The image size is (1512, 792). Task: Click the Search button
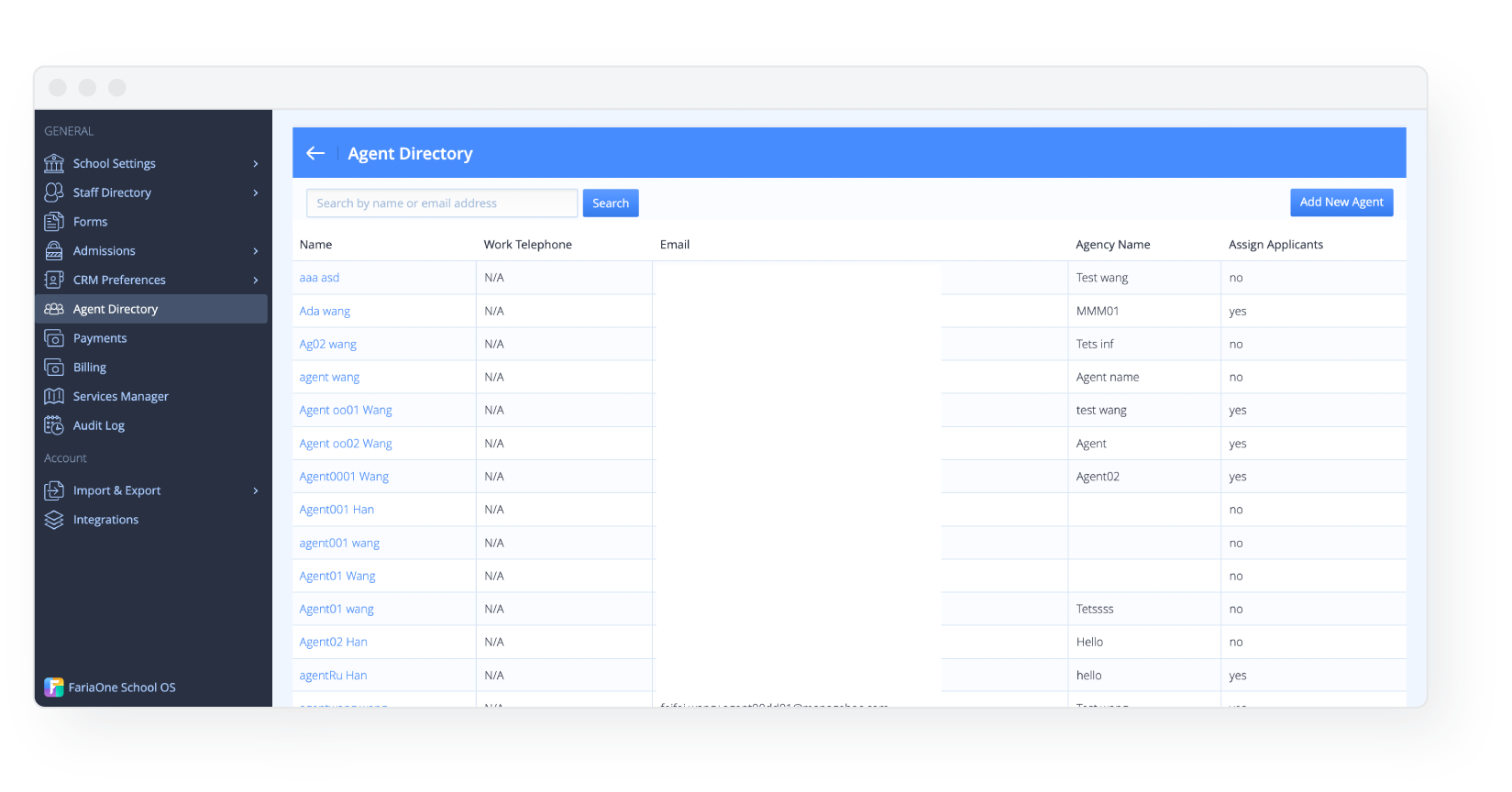click(611, 203)
